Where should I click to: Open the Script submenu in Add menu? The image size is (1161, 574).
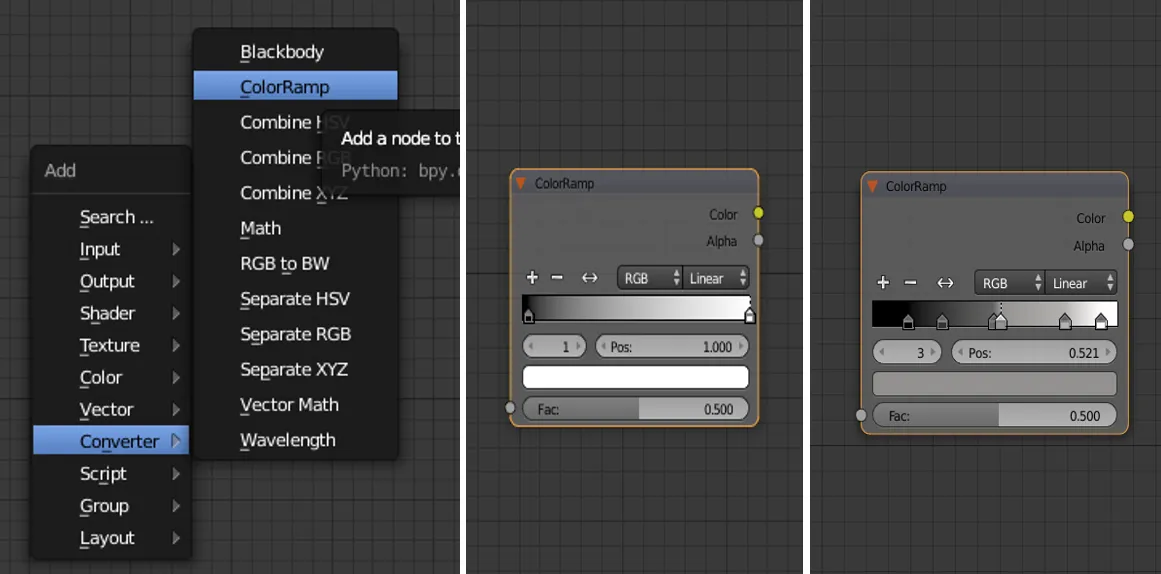[x=111, y=473]
